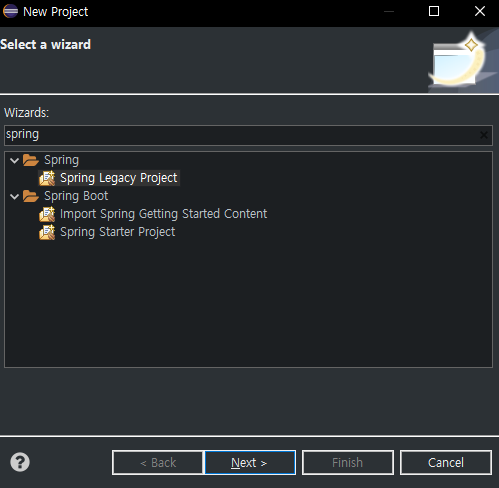The height and width of the screenshot is (488, 499).
Task: Click the Back button
Action: [x=158, y=463]
